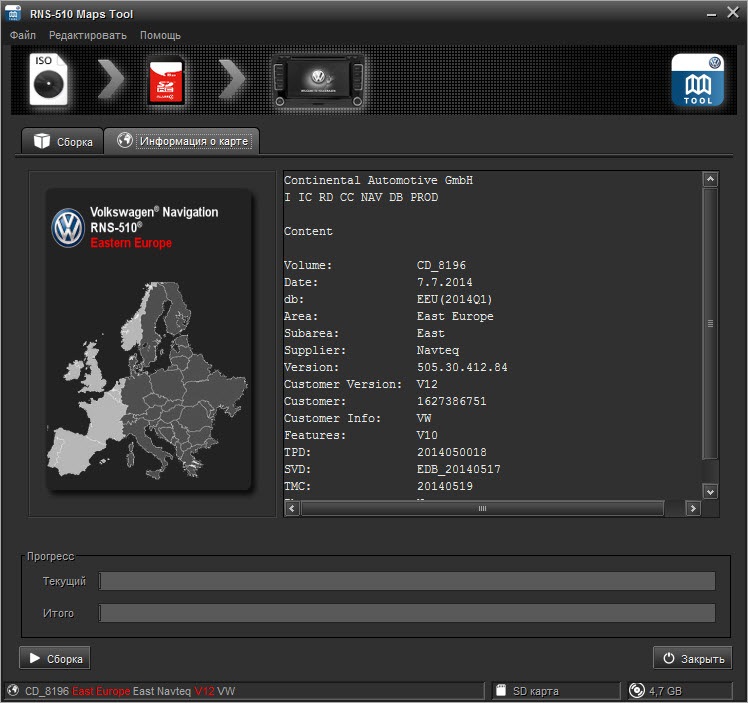Open the Редактировать menu
748x703 pixels.
[88, 35]
